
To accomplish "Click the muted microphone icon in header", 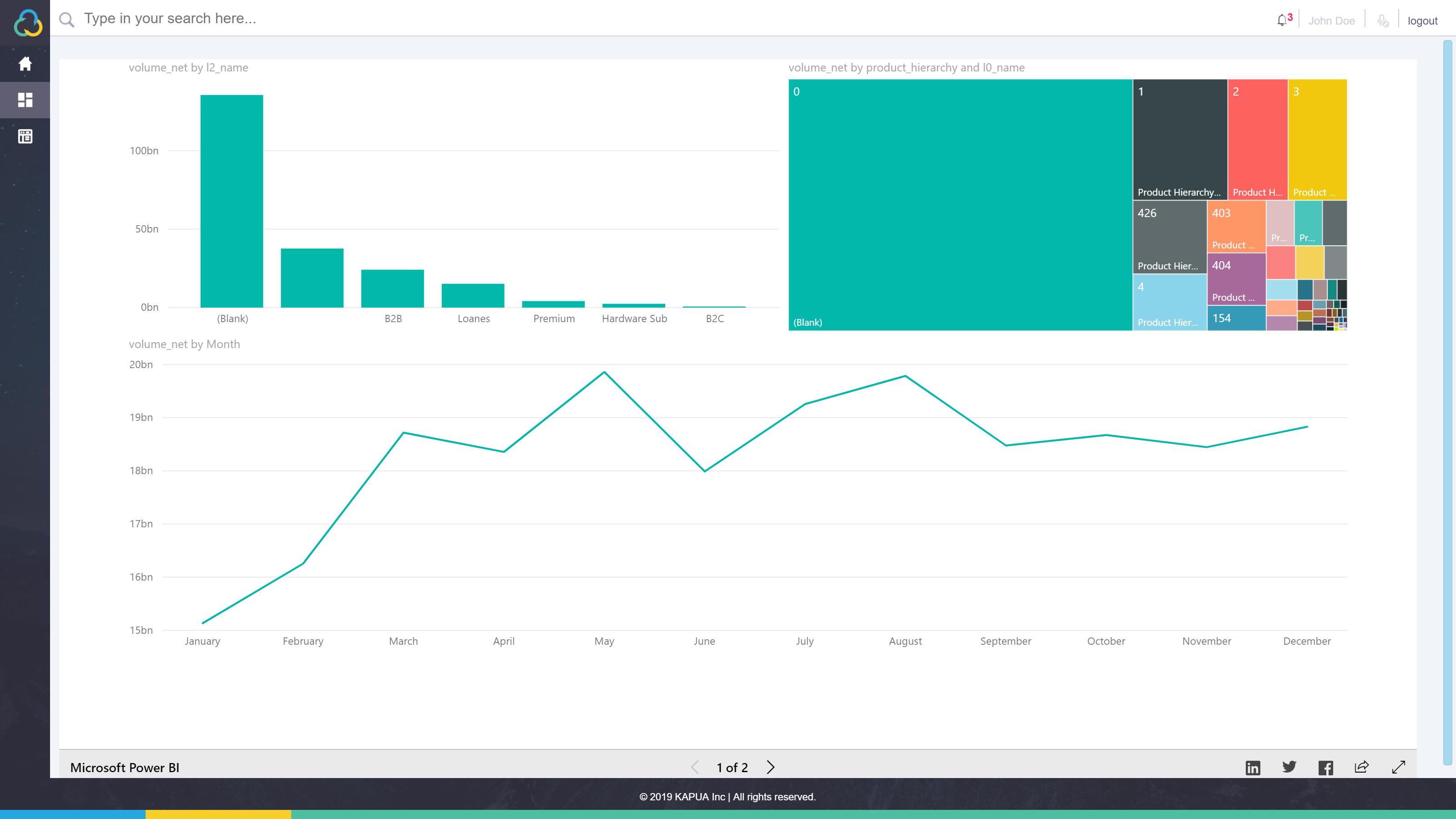I will click(x=1383, y=21).
